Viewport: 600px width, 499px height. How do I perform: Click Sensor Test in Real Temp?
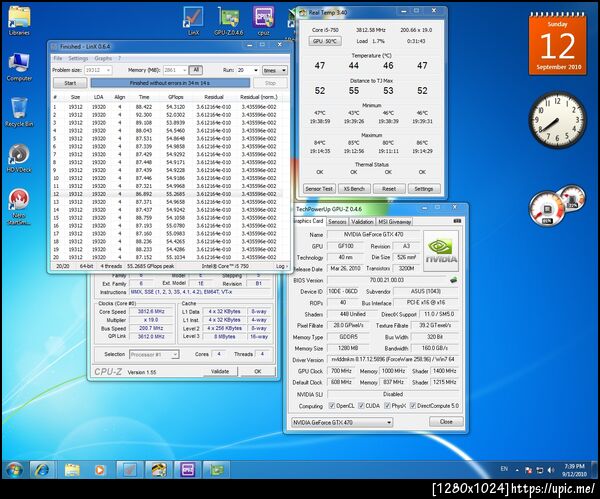pos(319,189)
